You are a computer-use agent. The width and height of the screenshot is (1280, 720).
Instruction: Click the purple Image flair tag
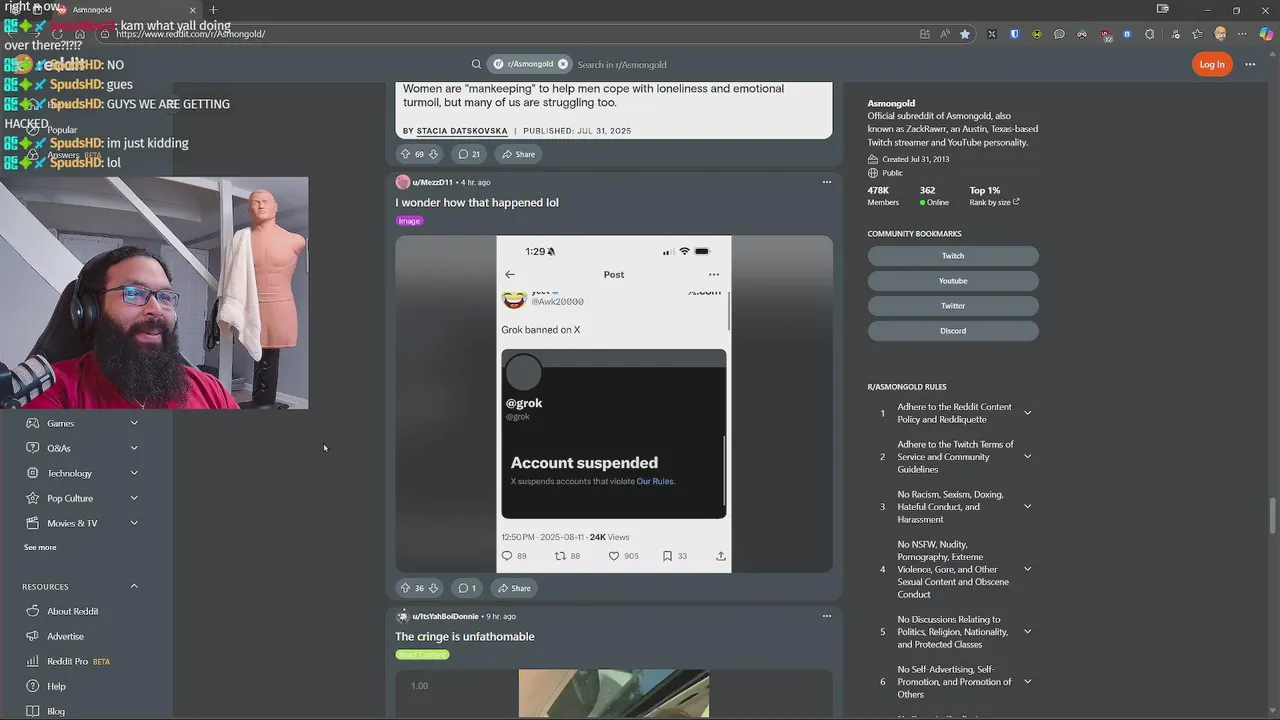pos(409,221)
